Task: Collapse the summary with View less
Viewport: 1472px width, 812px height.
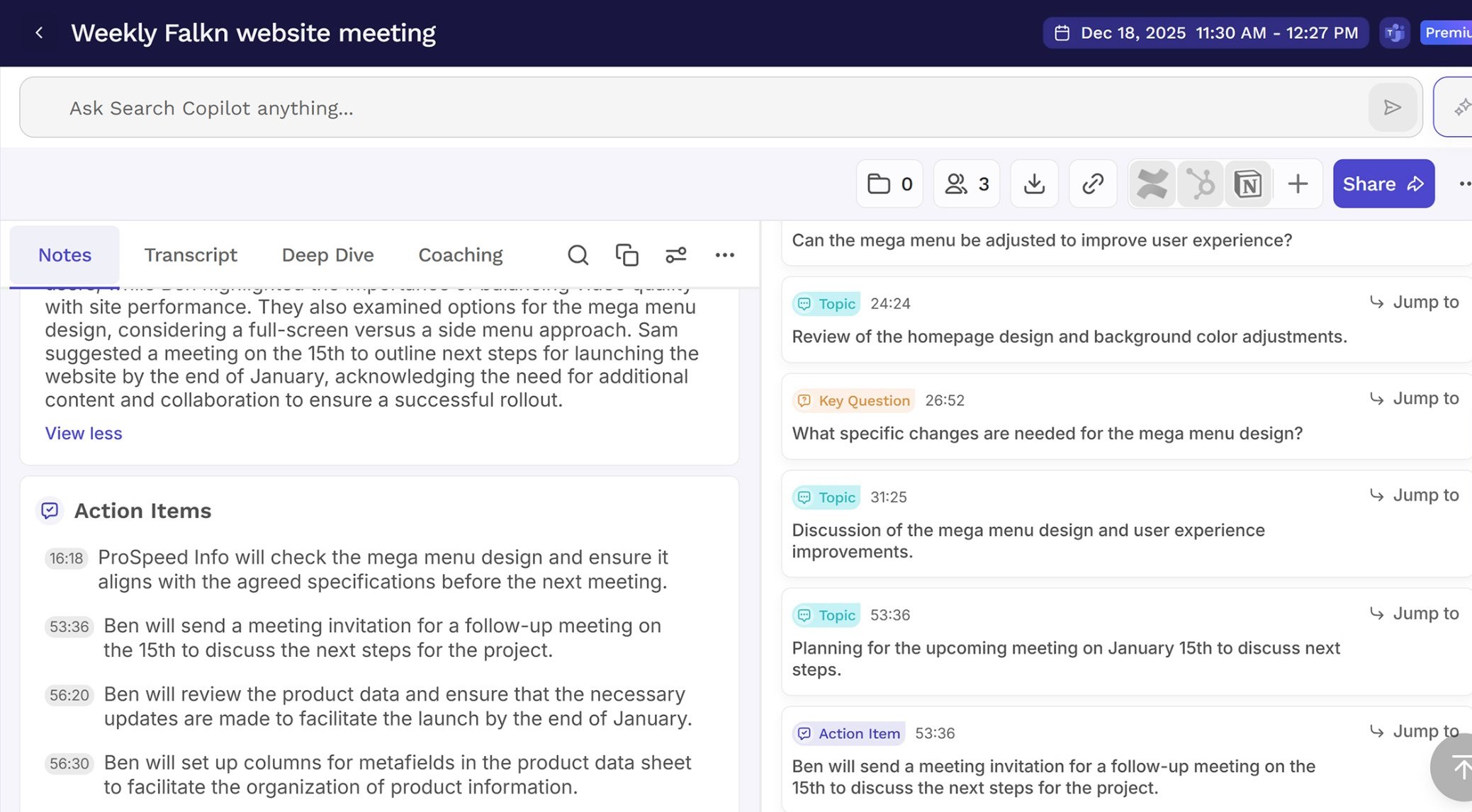Action: coord(84,433)
